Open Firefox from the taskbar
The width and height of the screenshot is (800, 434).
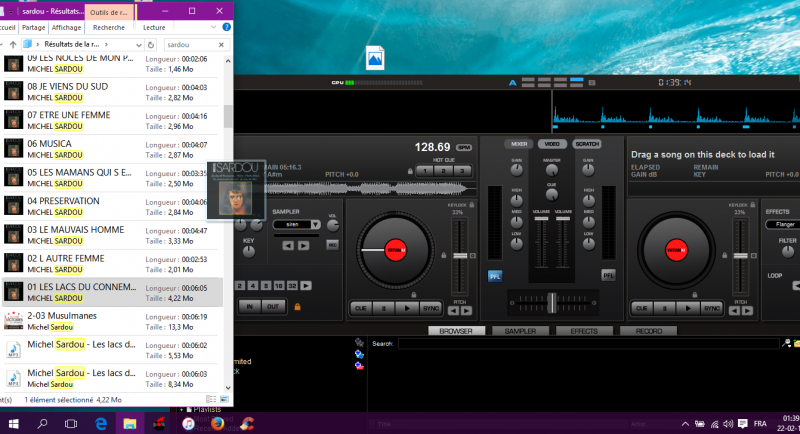[x=217, y=423]
